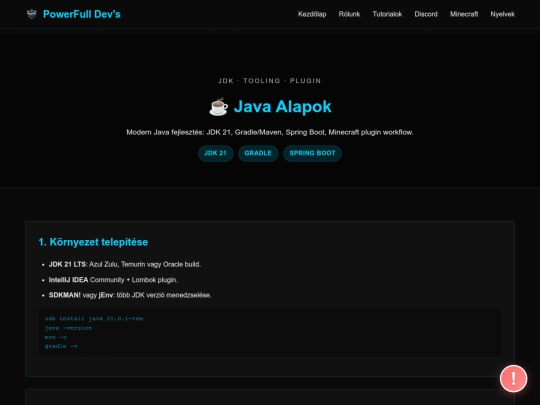Viewport: 540px width, 405px height.
Task: Select Discord in the top navigation
Action: point(426,14)
